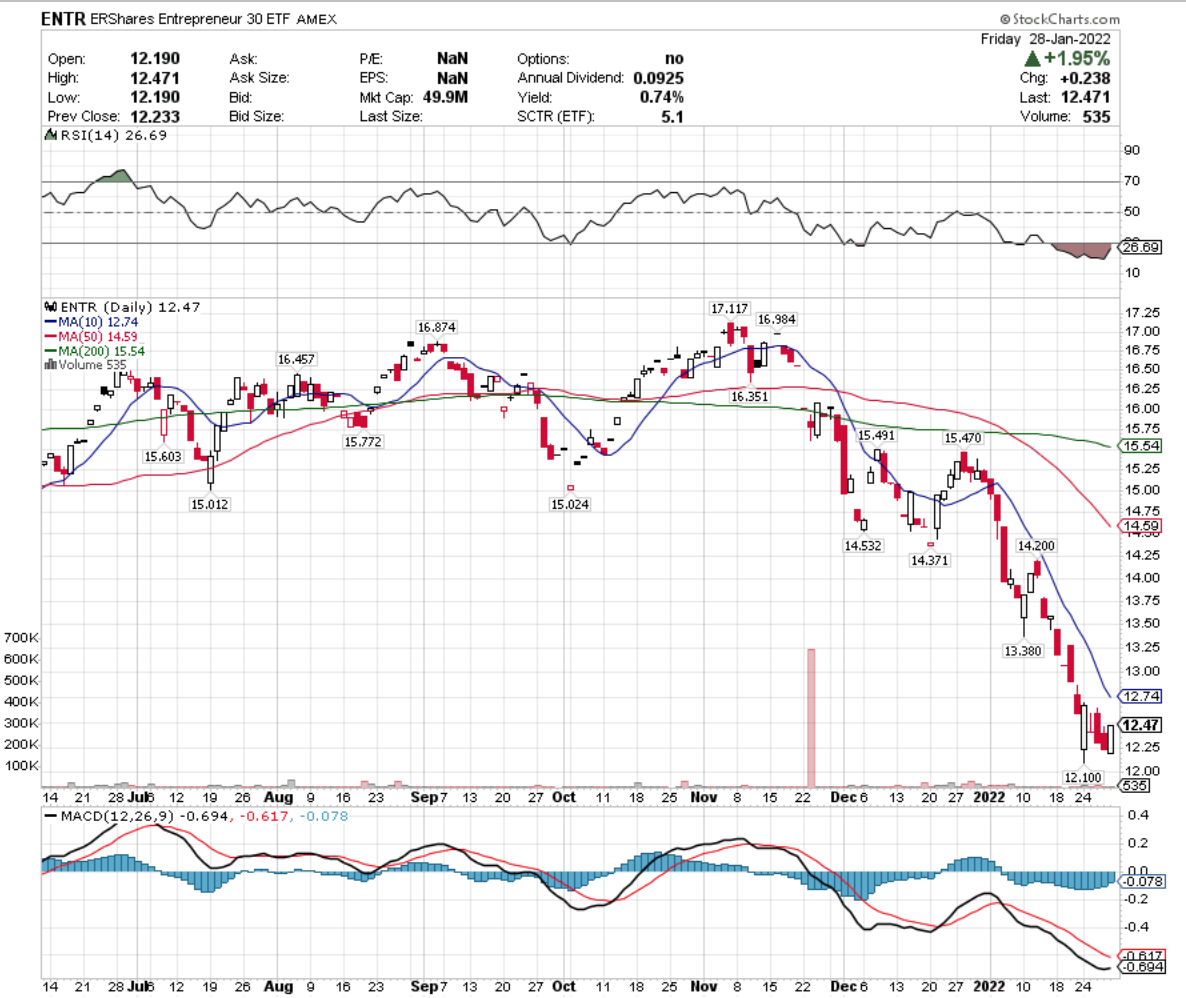
Task: Click the green up-arrow beside +1.95%
Action: (1032, 58)
